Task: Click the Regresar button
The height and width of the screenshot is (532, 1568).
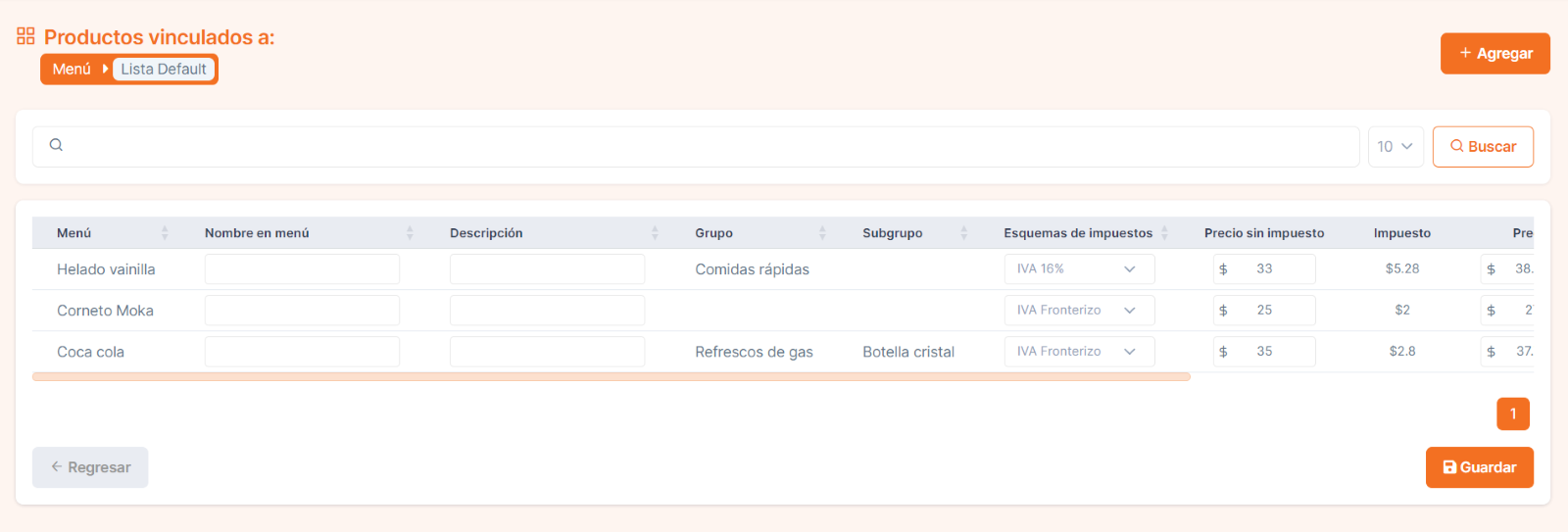Action: click(90, 467)
